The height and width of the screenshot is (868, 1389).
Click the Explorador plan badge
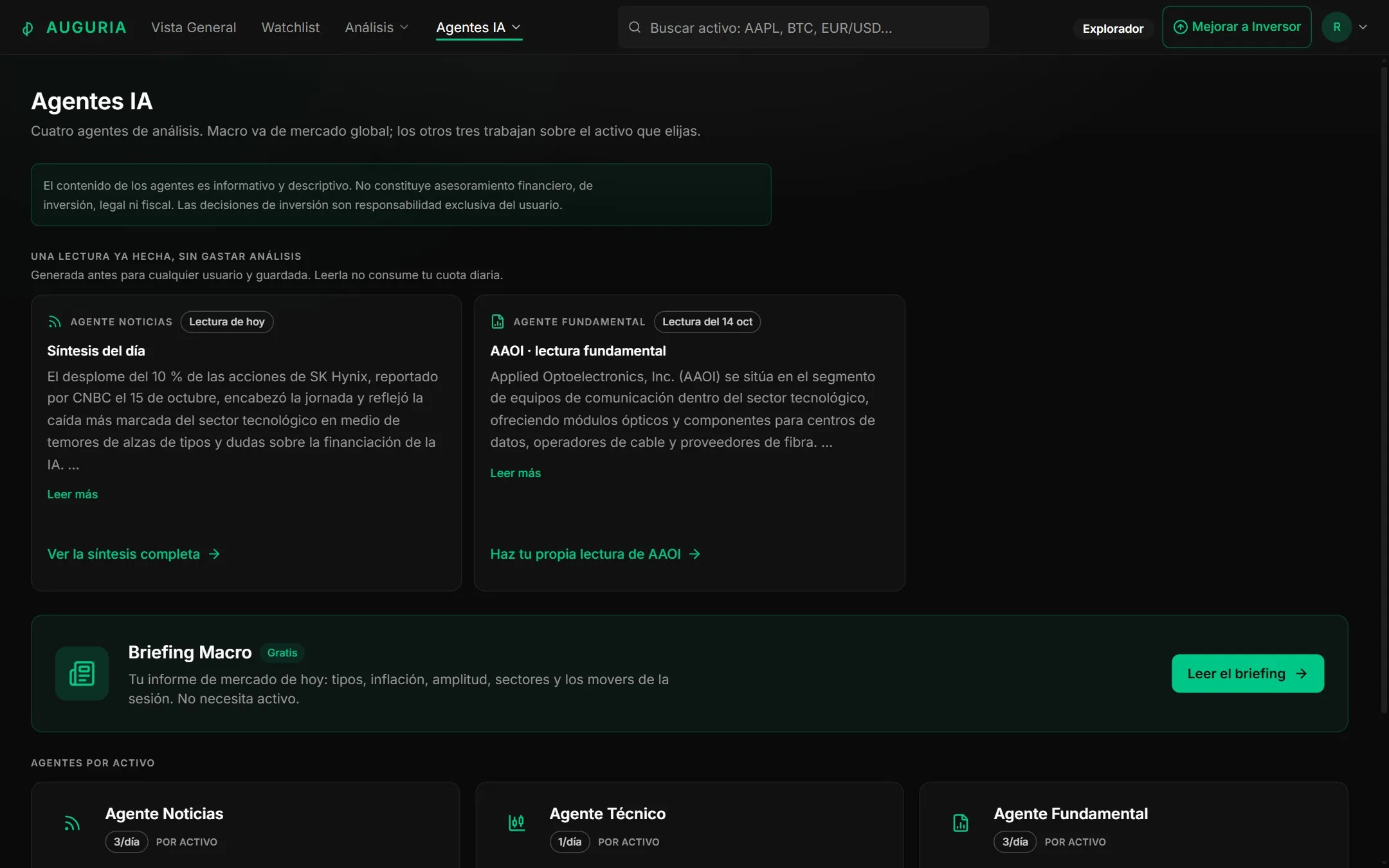(x=1113, y=29)
